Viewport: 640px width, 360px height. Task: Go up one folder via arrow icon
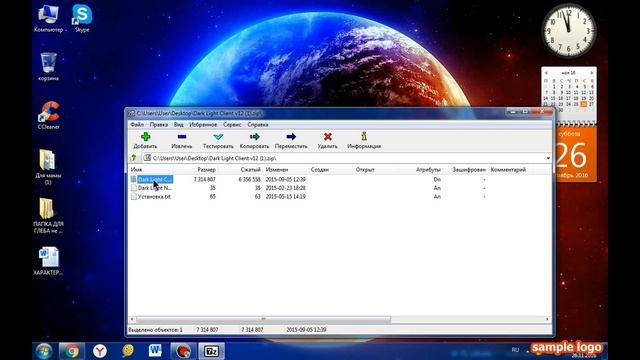tap(133, 158)
